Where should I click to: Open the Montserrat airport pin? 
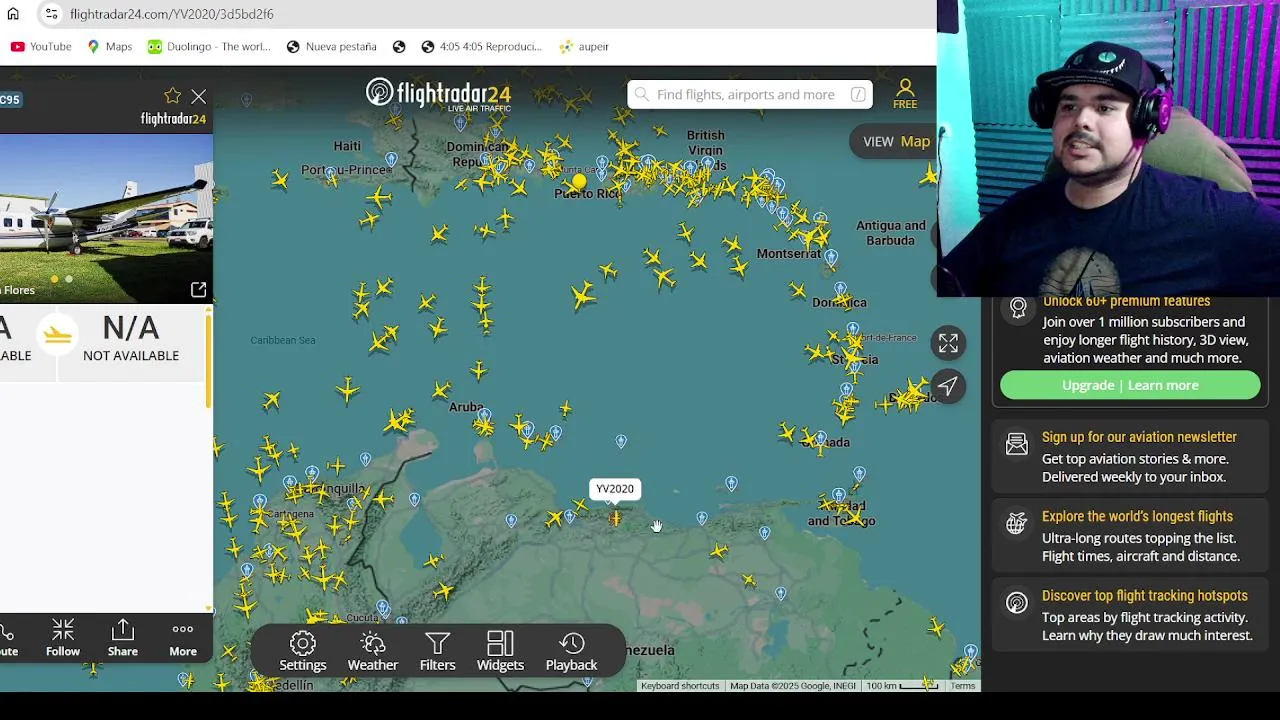click(831, 258)
